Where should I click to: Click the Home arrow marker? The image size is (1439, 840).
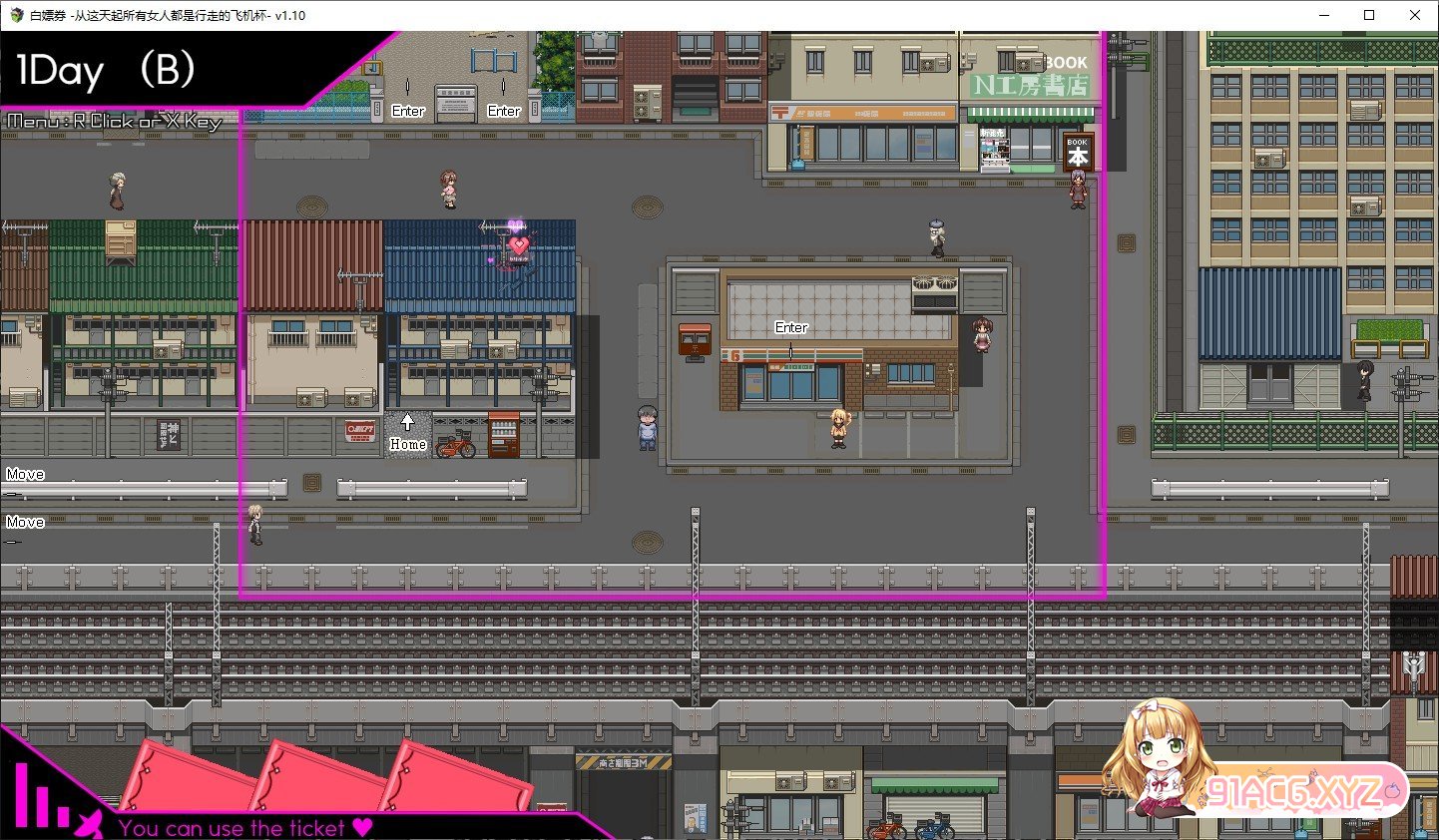point(407,423)
